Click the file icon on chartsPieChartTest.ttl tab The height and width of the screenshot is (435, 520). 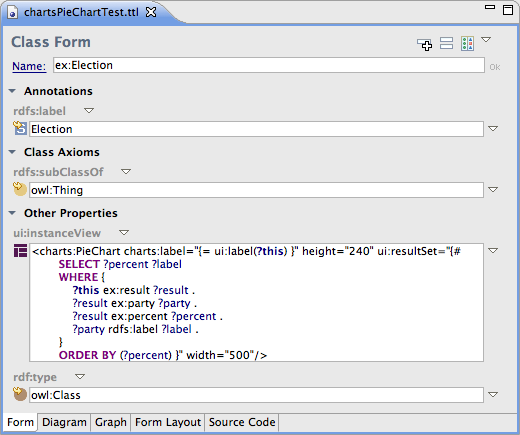(x=13, y=13)
